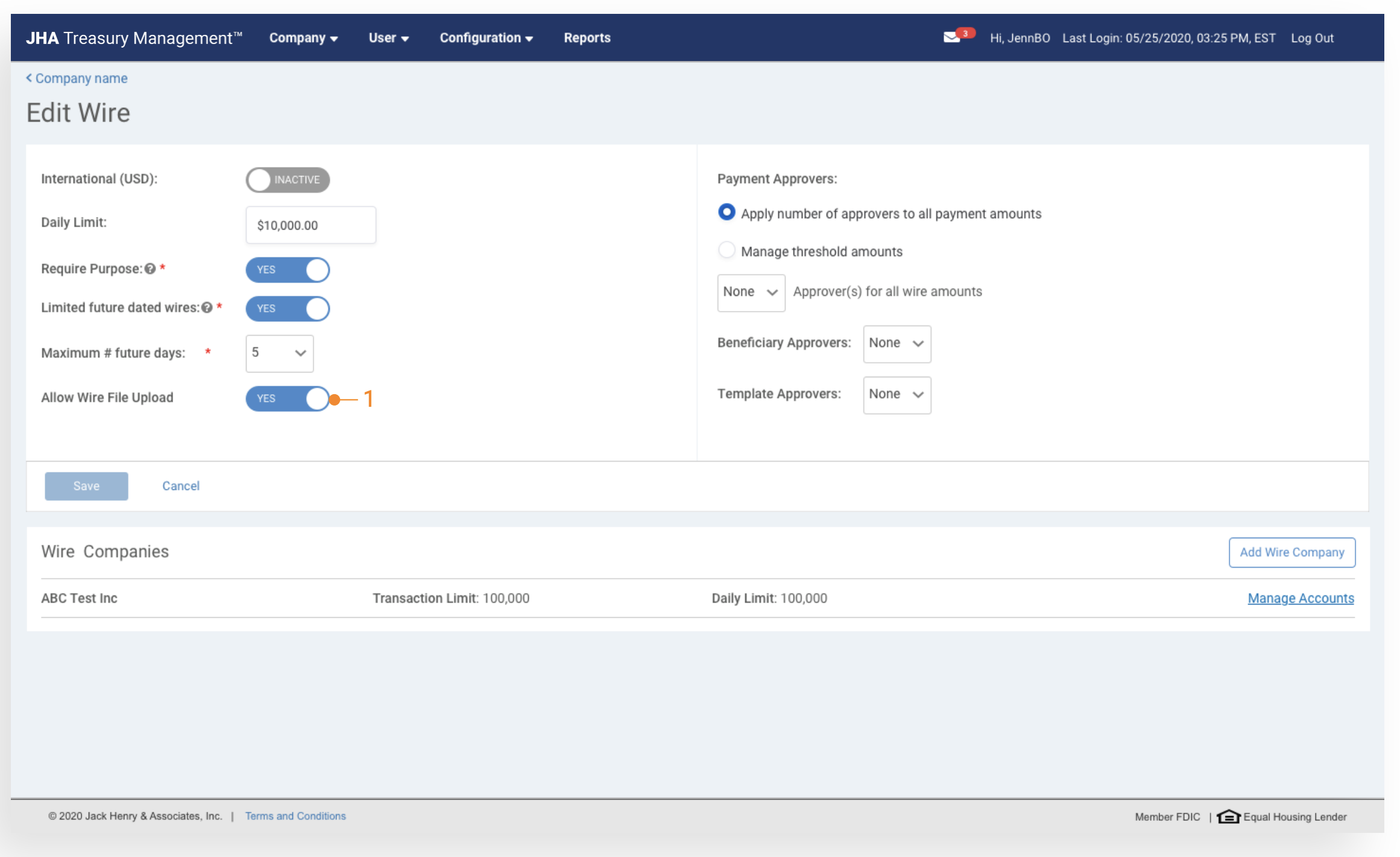Screen dimensions: 1400x857
Task: Expand the Beneficiary Approvers dropdown
Action: point(897,344)
